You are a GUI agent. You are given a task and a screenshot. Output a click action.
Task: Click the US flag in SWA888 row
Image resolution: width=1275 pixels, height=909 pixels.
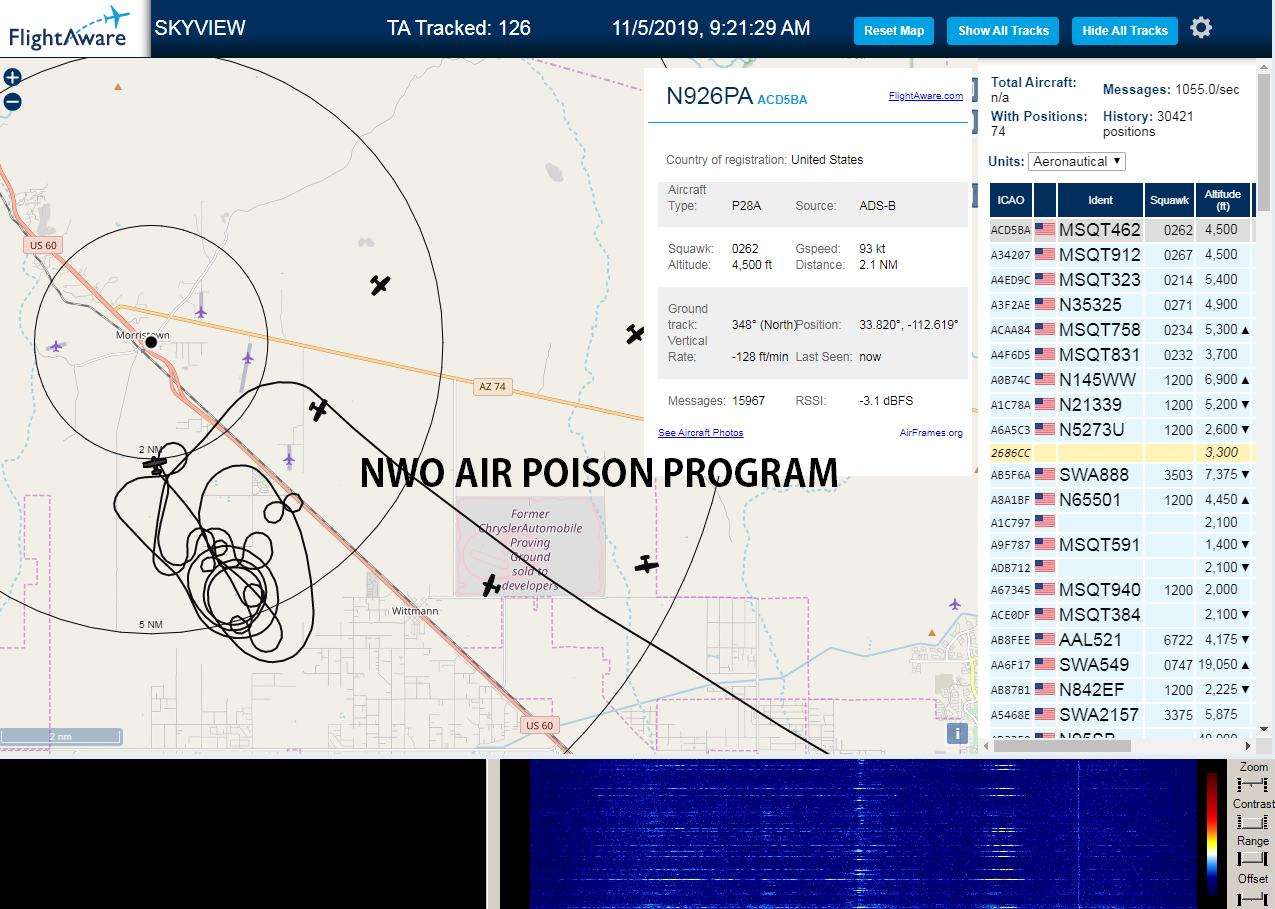pyautogui.click(x=1045, y=474)
